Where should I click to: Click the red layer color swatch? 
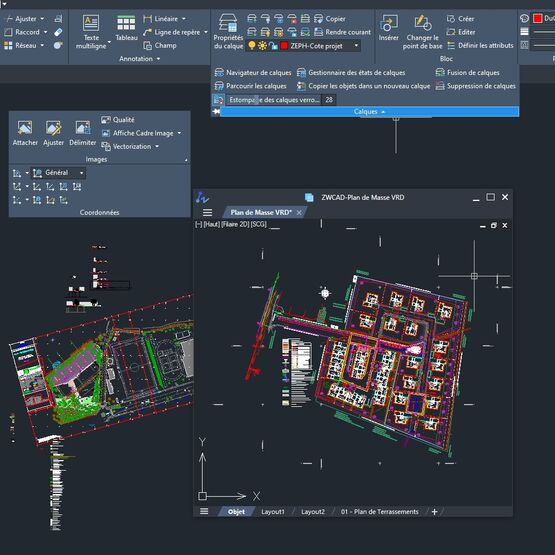[284, 46]
